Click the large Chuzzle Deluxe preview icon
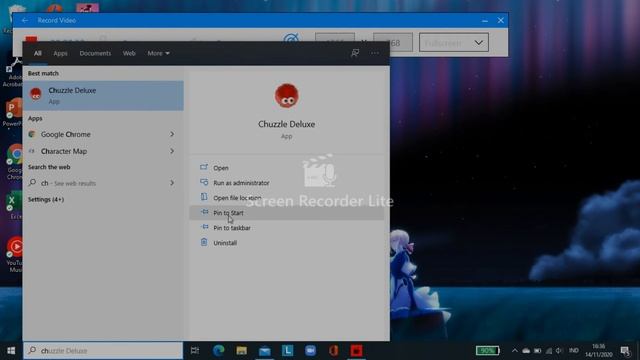640x360 pixels. point(287,96)
